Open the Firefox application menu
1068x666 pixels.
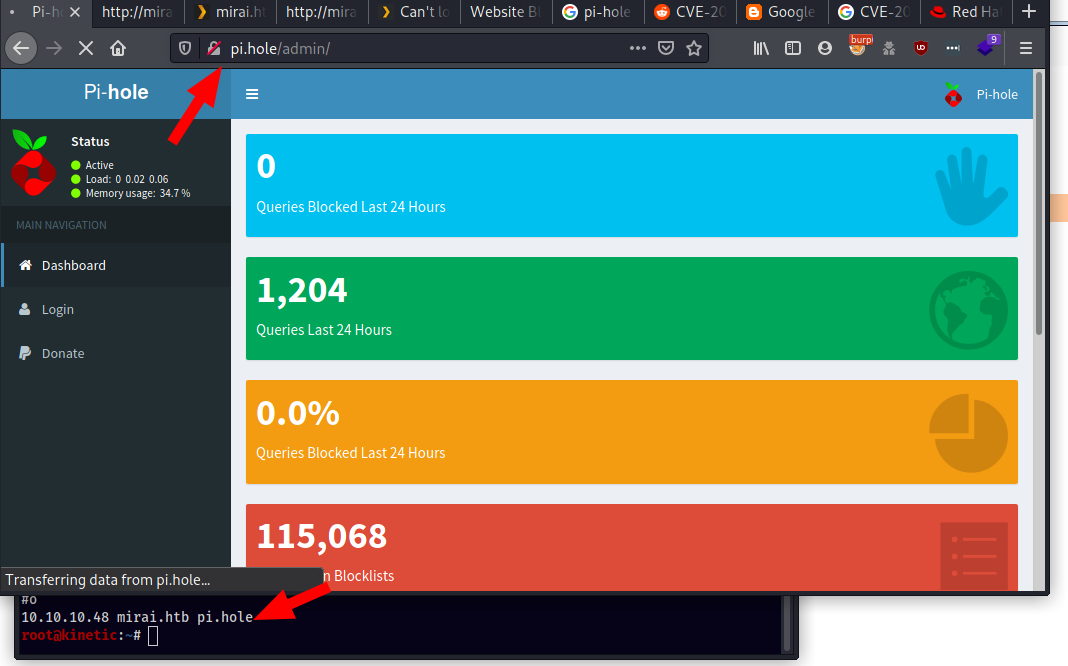tap(1025, 48)
